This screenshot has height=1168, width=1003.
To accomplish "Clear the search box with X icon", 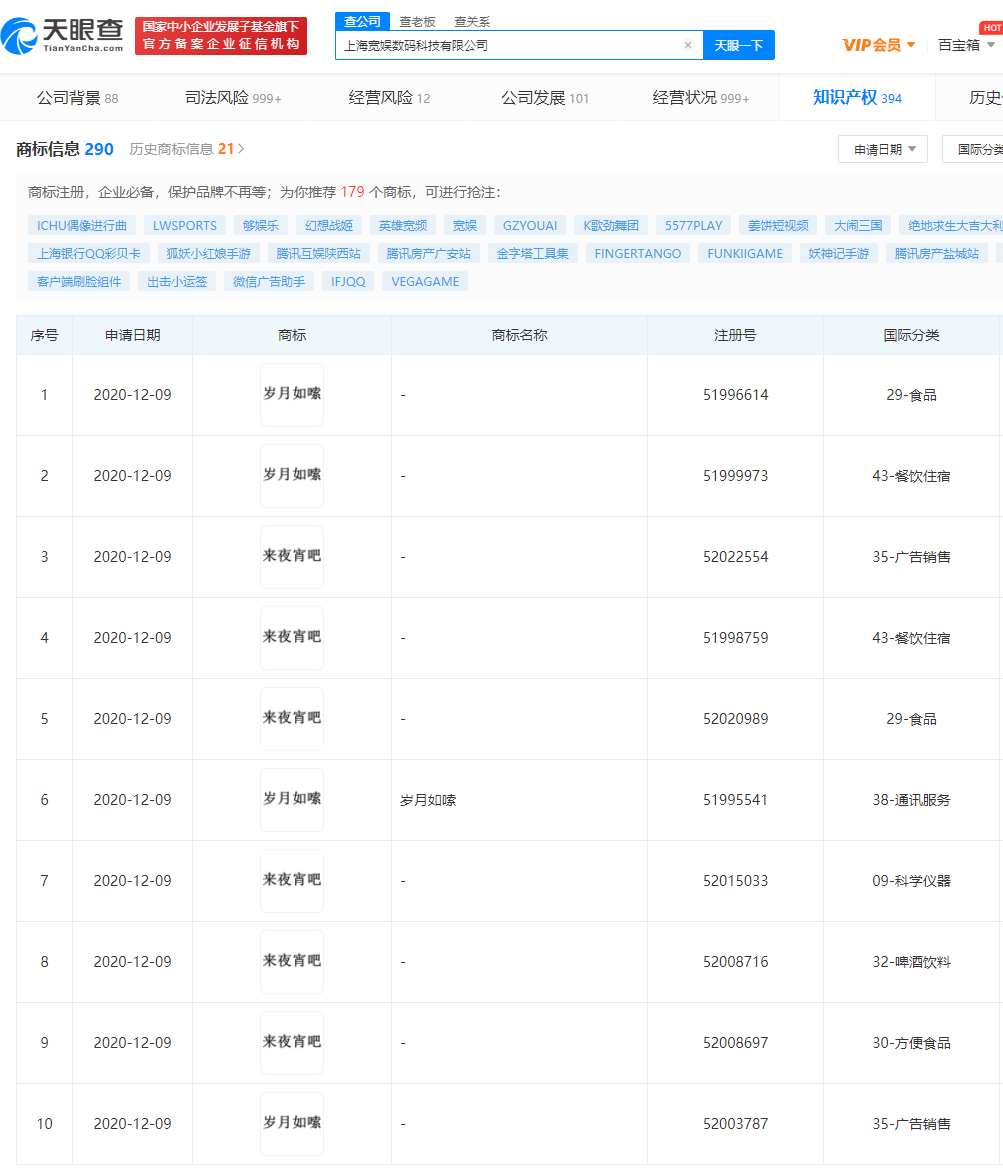I will [x=688, y=45].
